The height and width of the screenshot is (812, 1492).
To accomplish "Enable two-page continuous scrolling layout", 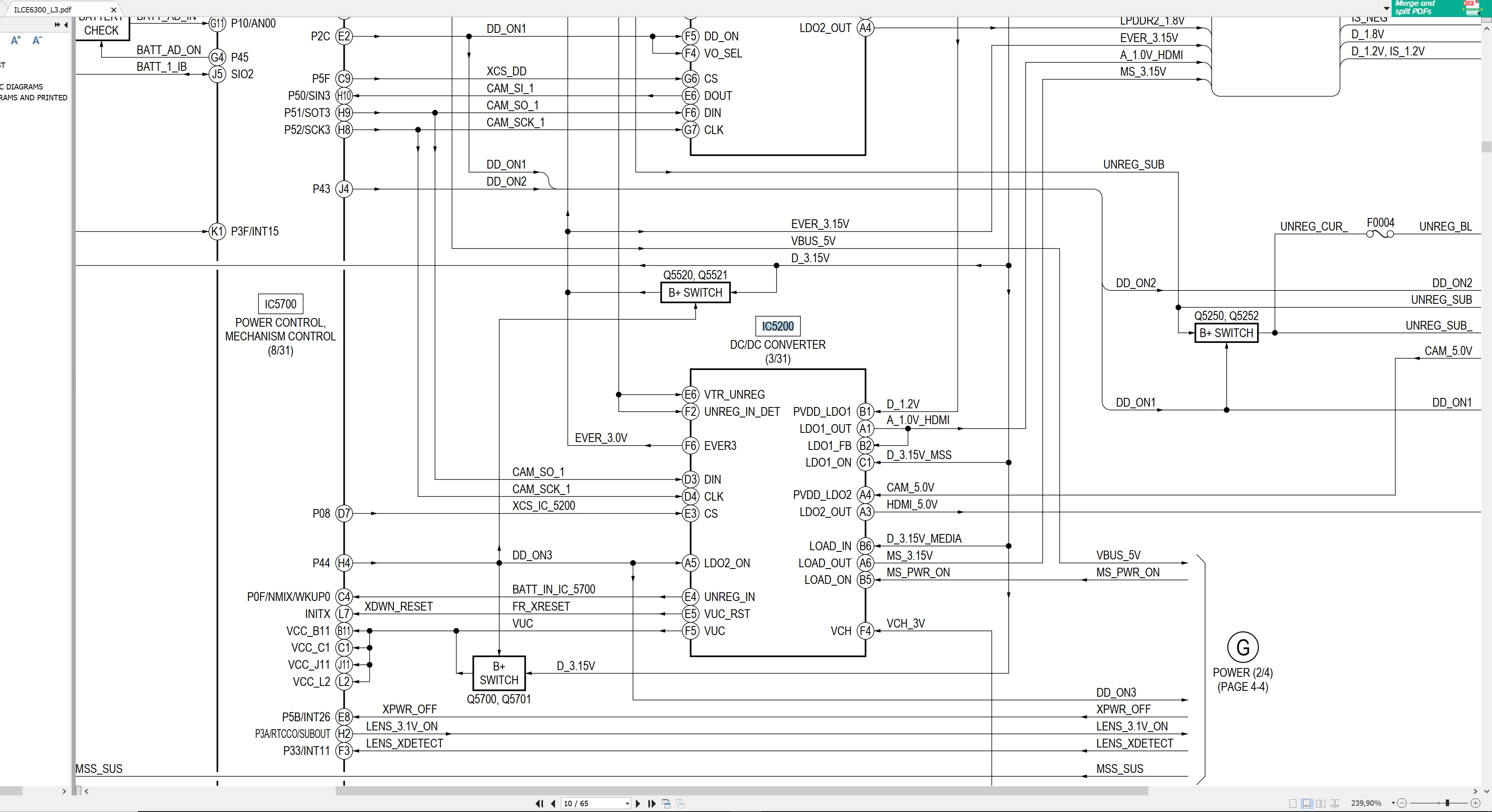I will click(x=1335, y=803).
